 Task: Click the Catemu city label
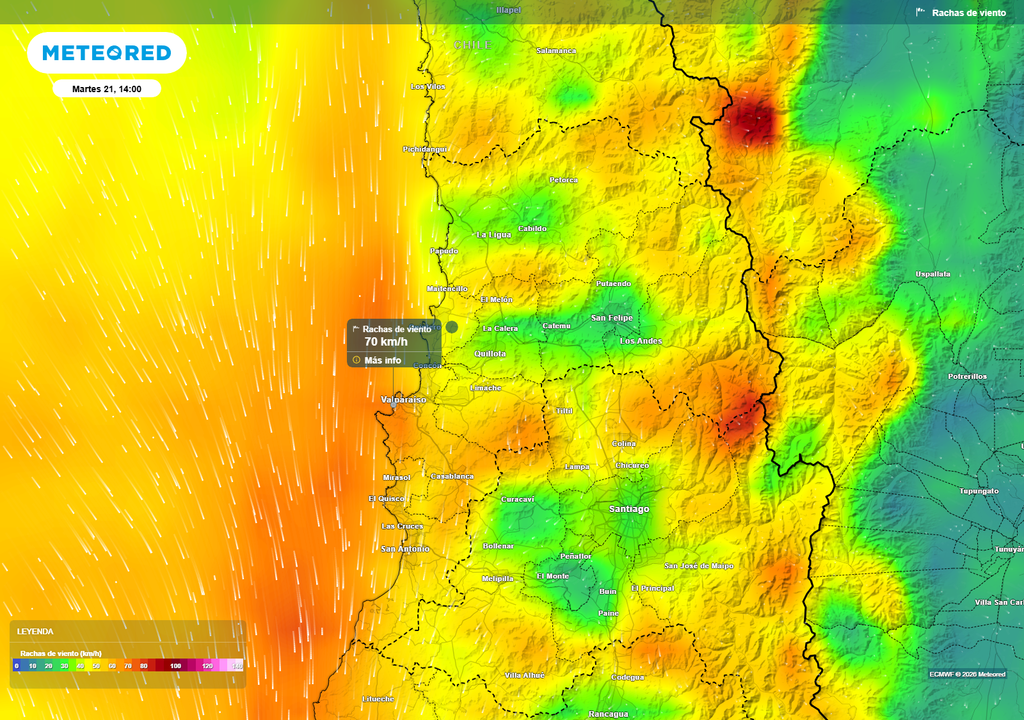pyautogui.click(x=556, y=325)
